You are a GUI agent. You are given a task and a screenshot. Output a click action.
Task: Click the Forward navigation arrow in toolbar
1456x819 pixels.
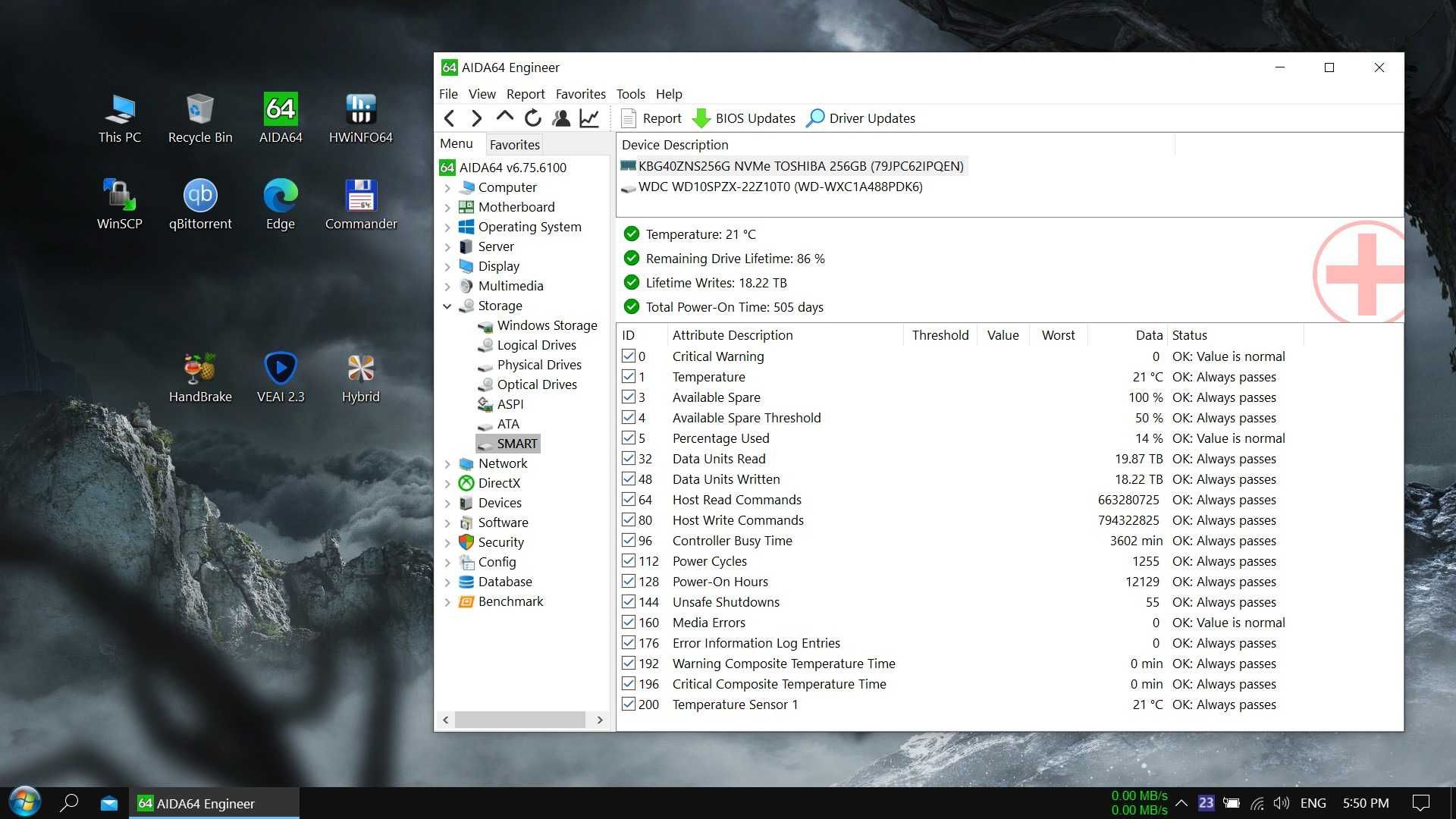[x=476, y=118]
